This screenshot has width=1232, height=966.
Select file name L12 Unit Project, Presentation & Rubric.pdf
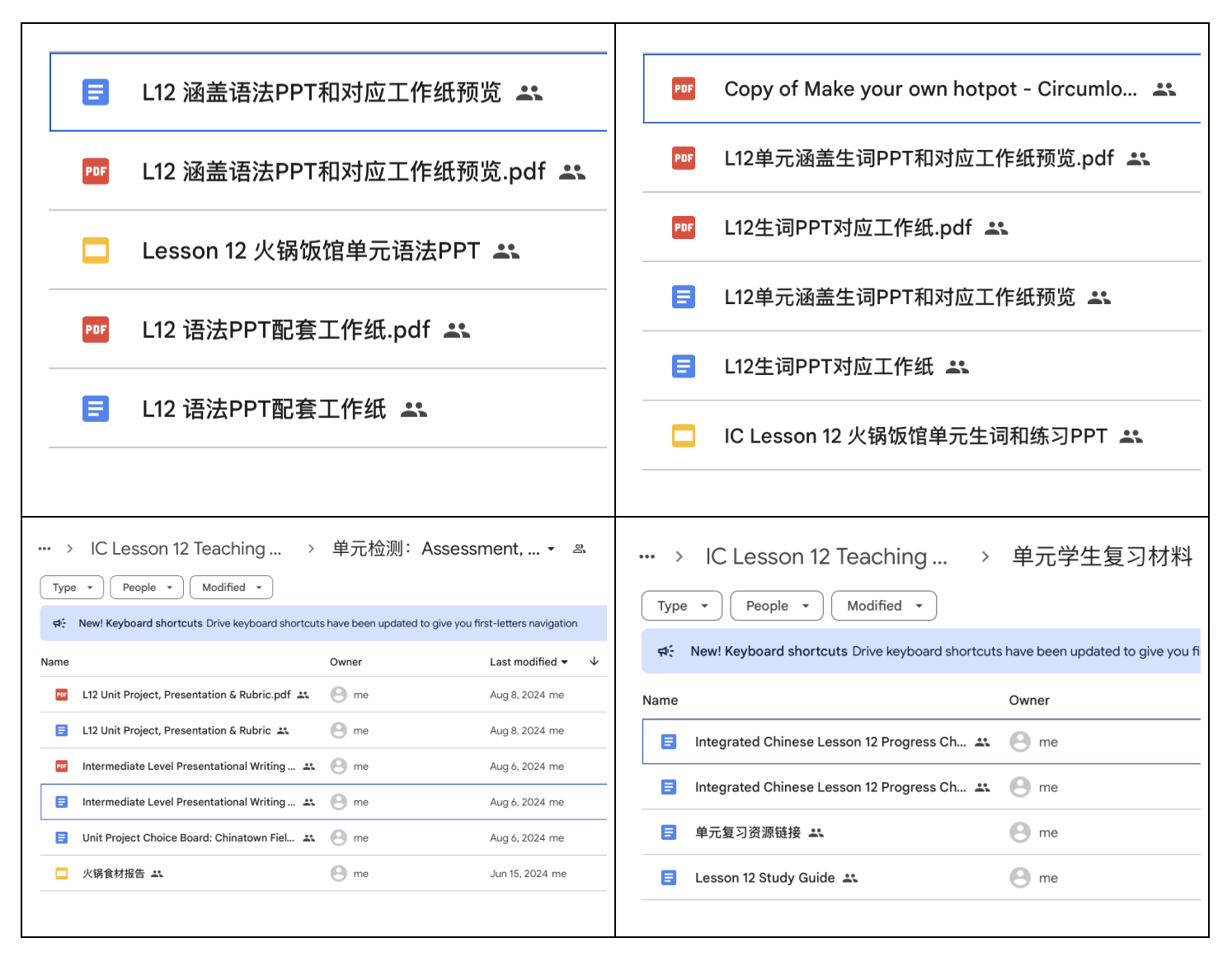point(186,695)
